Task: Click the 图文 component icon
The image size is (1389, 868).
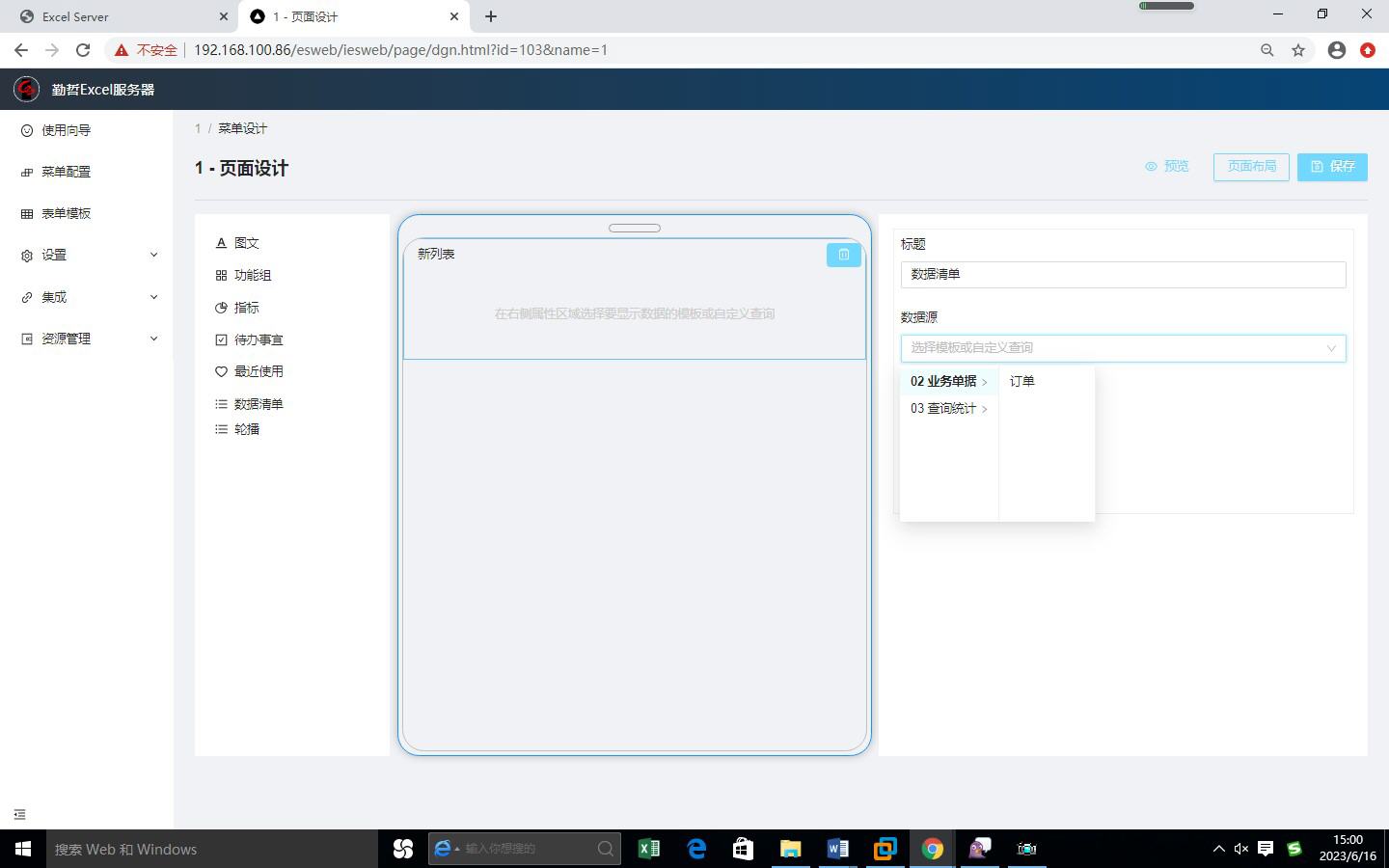Action: click(x=221, y=243)
